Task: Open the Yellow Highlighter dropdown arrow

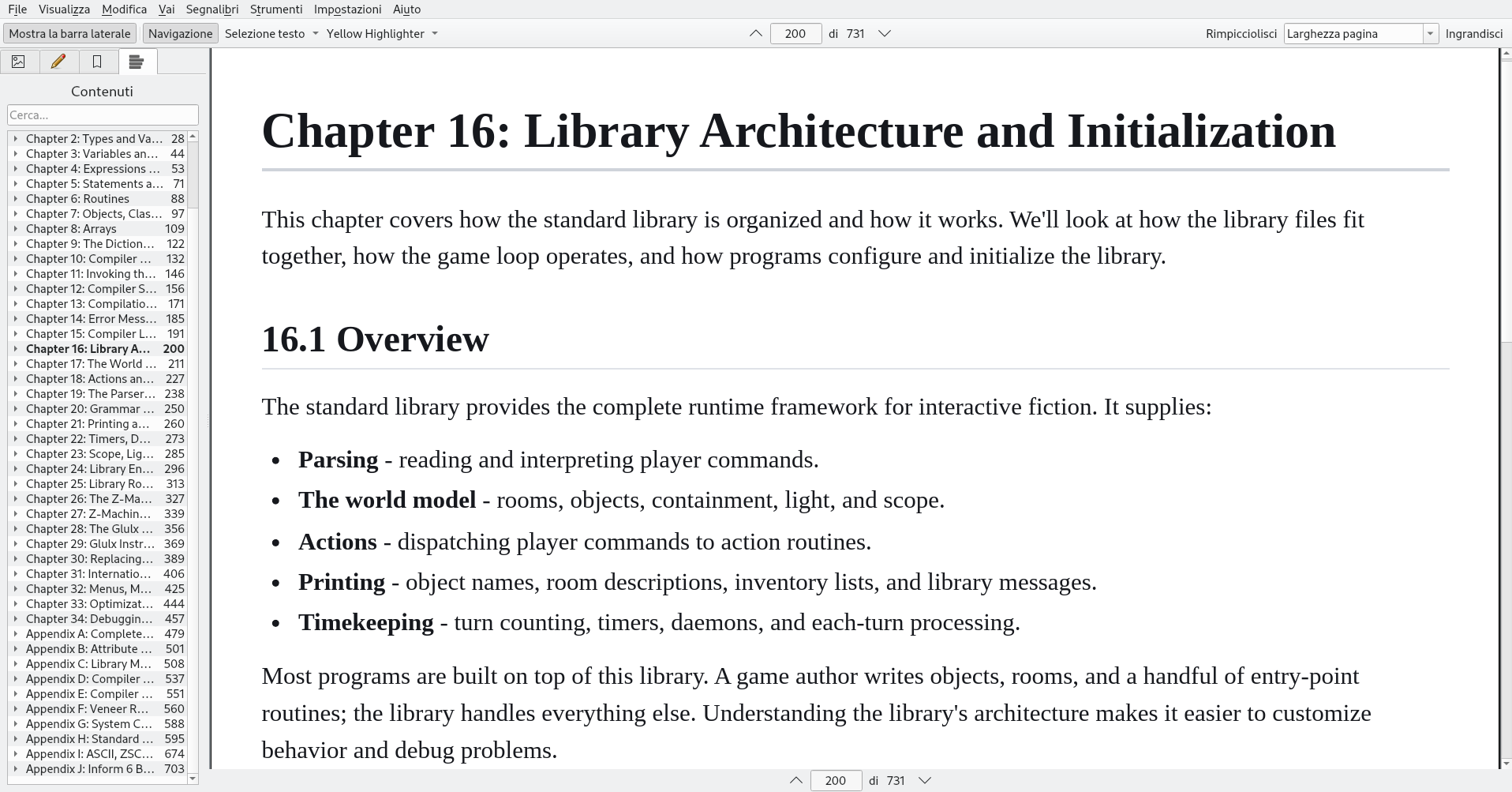Action: [x=435, y=34]
